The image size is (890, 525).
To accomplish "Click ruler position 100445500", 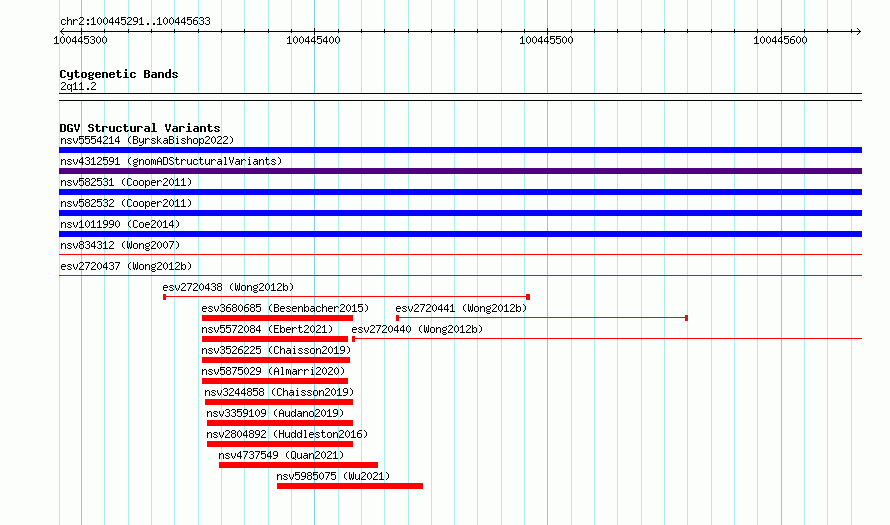I will pyautogui.click(x=547, y=40).
